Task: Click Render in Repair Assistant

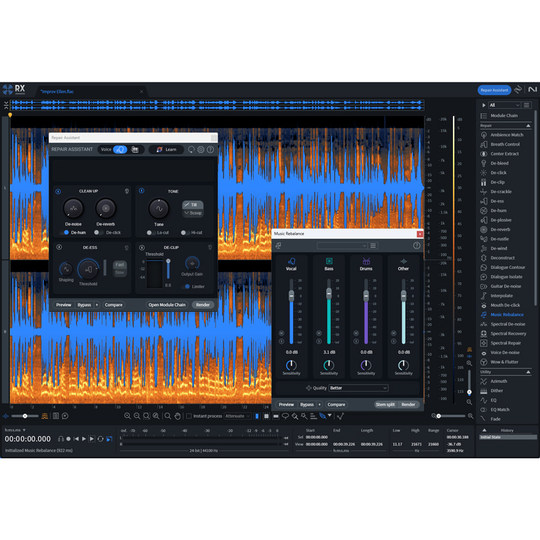Action: tap(203, 305)
